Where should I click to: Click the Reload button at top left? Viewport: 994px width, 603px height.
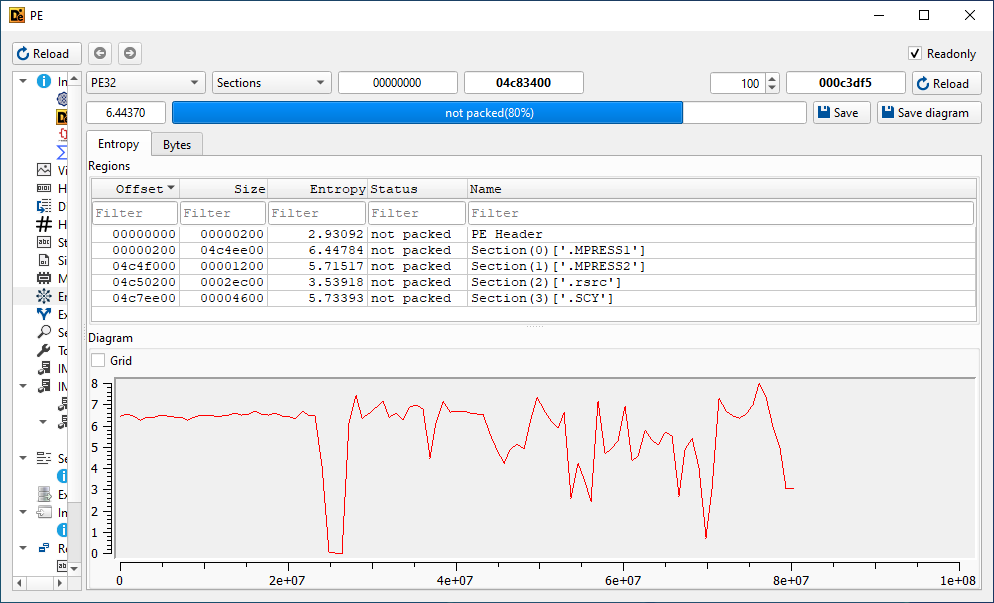tap(46, 53)
